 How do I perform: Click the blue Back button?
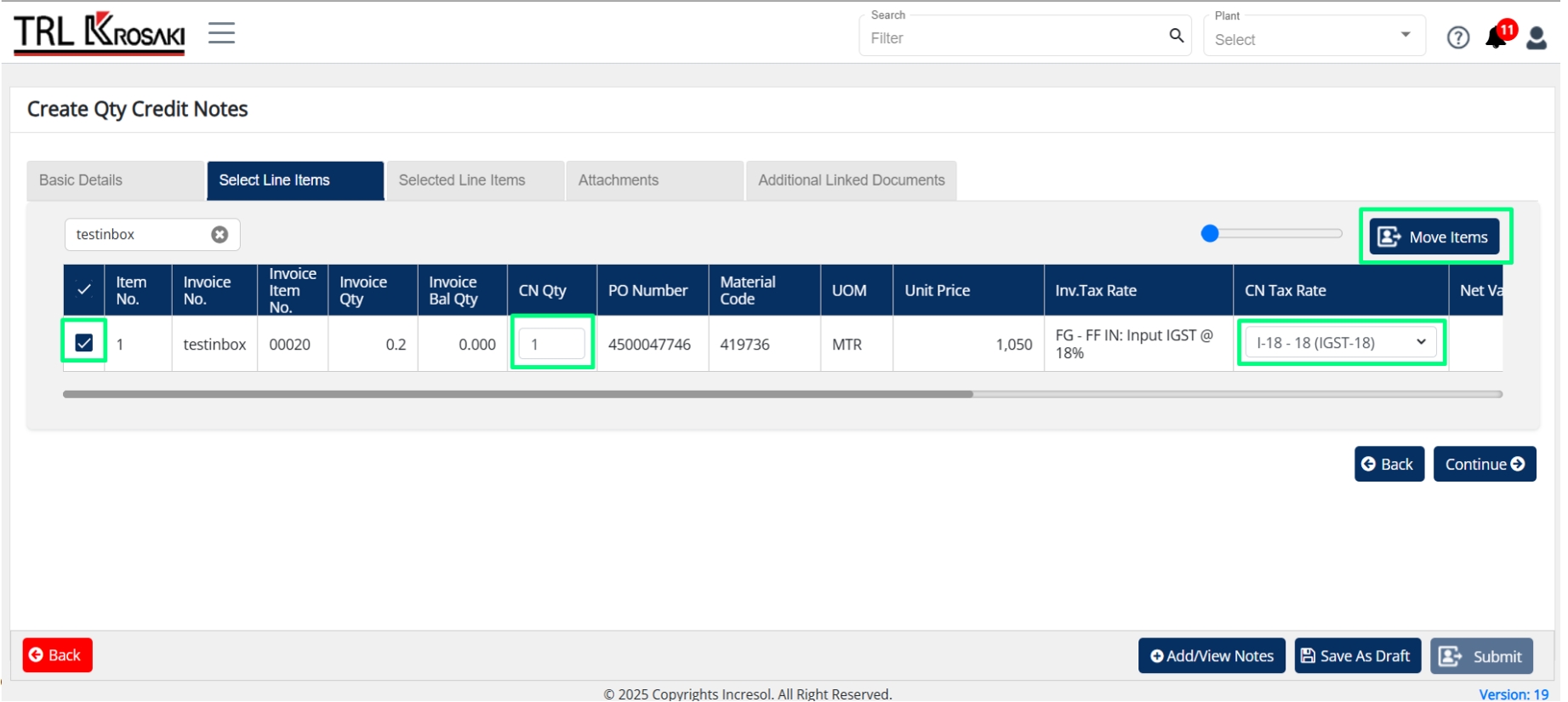click(1389, 464)
